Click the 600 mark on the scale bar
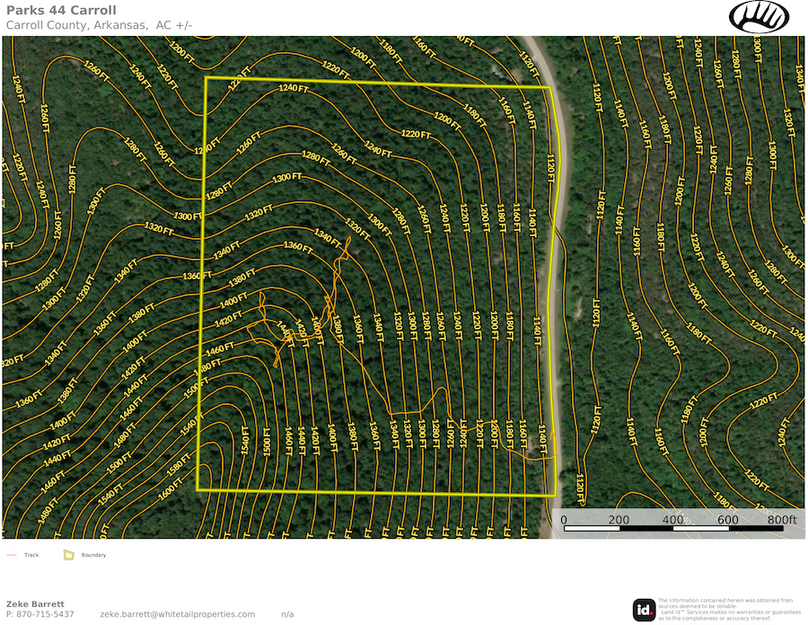The height and width of the screenshot is (625, 808). 726,521
